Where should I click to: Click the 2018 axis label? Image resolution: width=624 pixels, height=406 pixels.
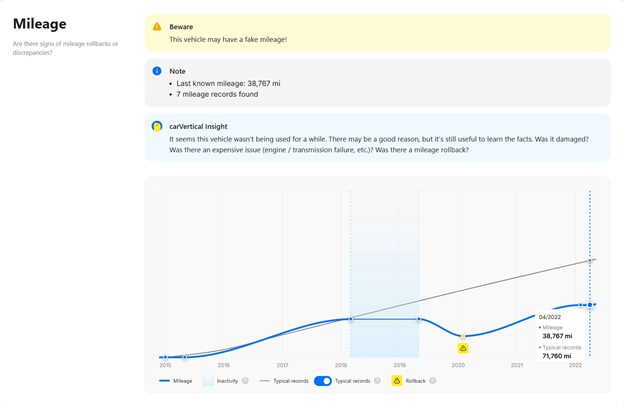coord(341,365)
